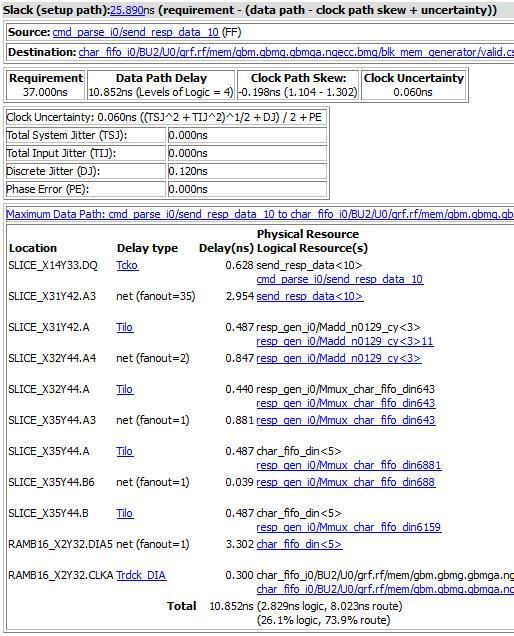The image size is (514, 636).
Task: Open the char_fifo_din<5> net link
Action: [299, 545]
